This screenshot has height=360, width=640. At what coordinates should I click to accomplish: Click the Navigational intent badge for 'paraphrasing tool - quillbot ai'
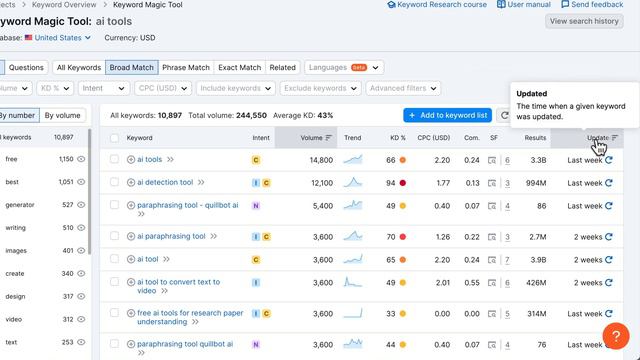pyautogui.click(x=256, y=206)
